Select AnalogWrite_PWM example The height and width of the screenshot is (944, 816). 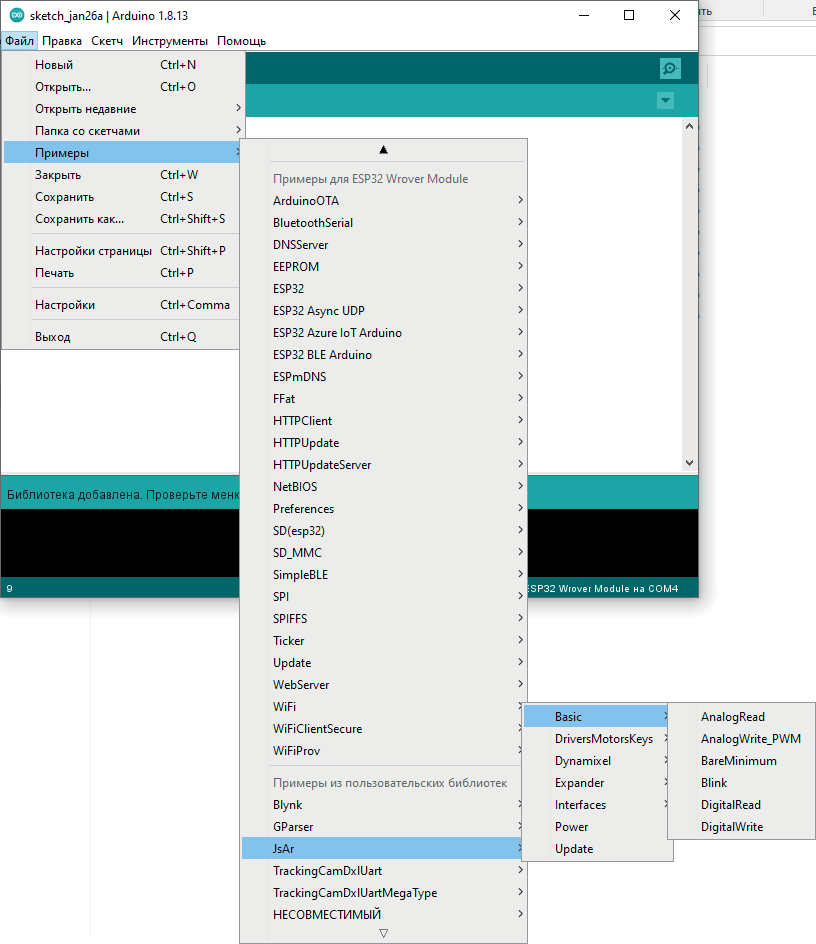(x=750, y=739)
